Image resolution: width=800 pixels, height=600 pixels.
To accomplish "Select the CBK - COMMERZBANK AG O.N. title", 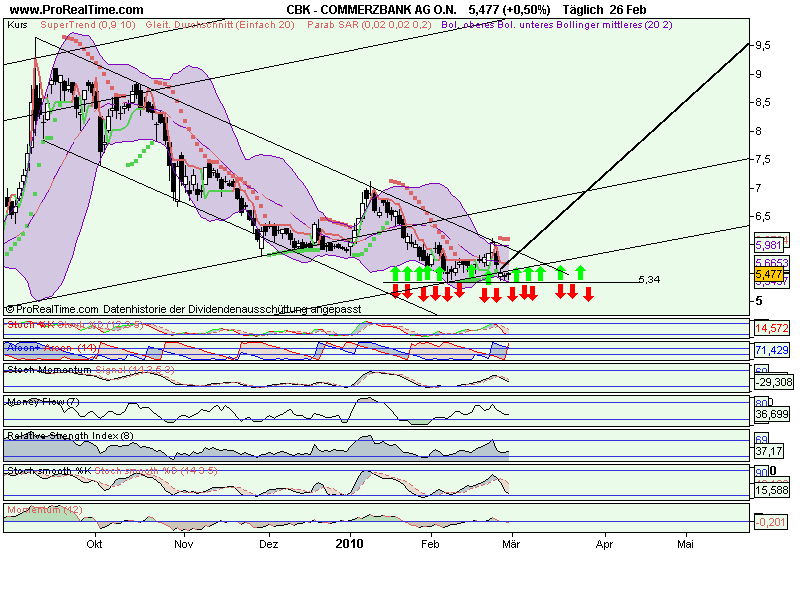I will (x=371, y=10).
